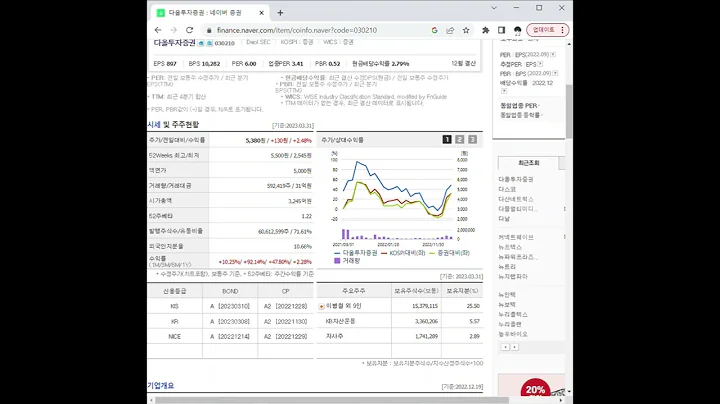Image resolution: width=720 pixels, height=404 pixels.
Task: Open the tab search chevron
Action: [494, 8]
